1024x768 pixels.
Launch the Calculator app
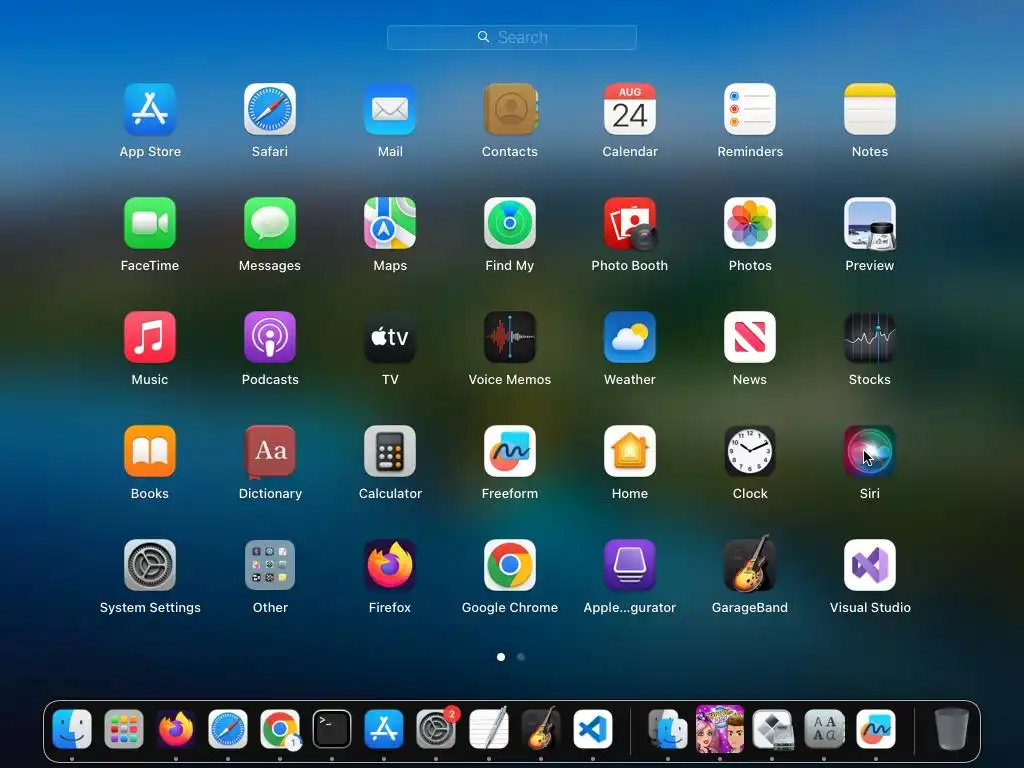pyautogui.click(x=390, y=451)
